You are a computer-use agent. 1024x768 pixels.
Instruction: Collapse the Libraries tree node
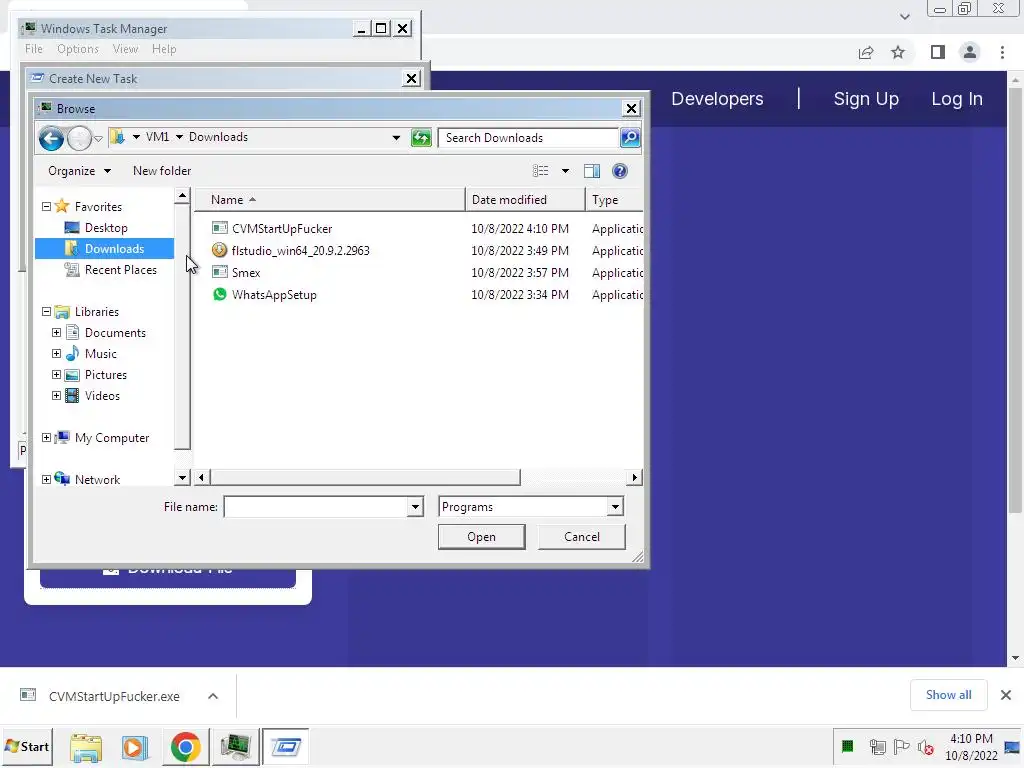pyautogui.click(x=46, y=312)
